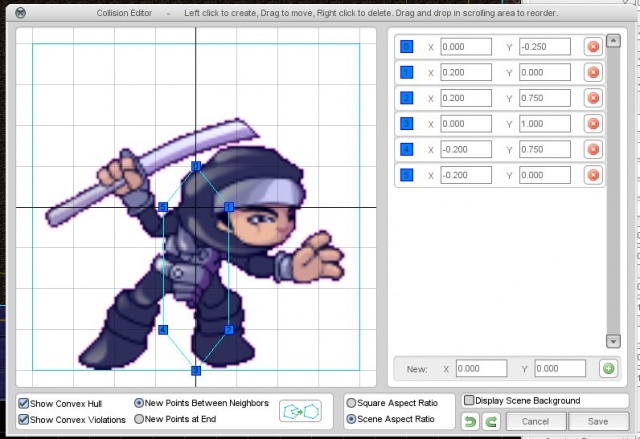Redo change with green arrow

coord(492,421)
